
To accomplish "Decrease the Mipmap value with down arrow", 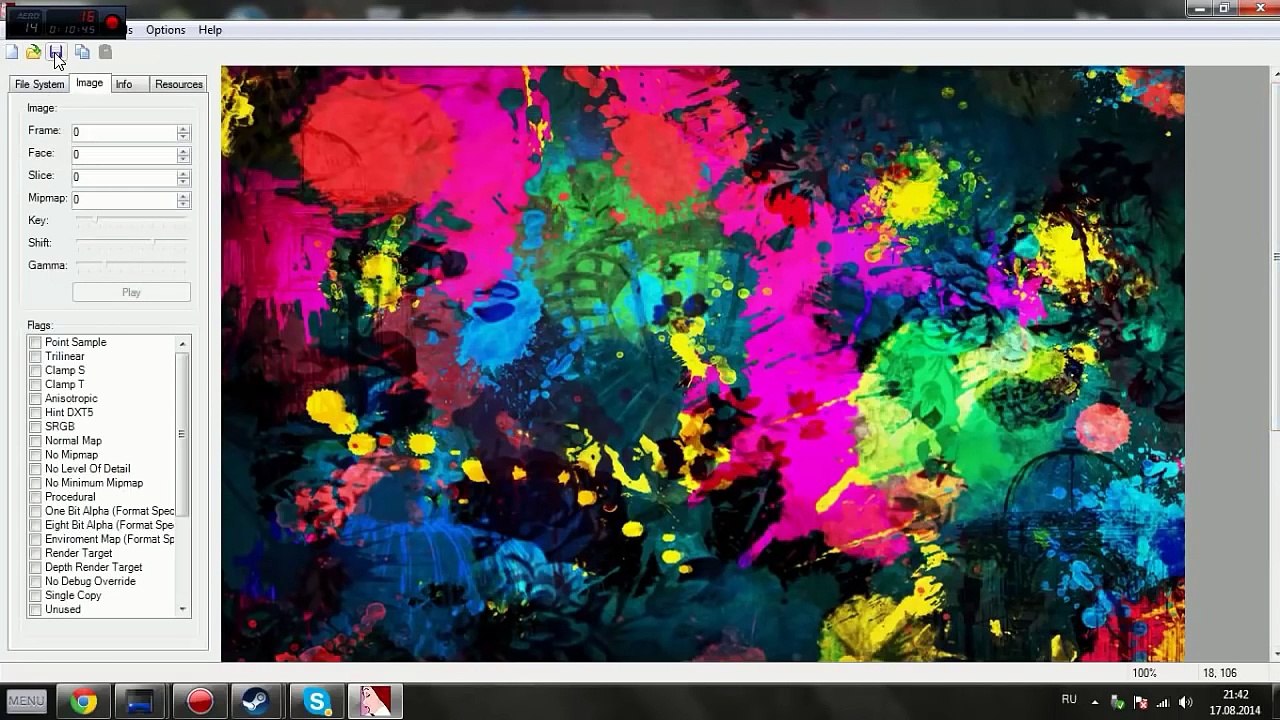I will pyautogui.click(x=183, y=203).
